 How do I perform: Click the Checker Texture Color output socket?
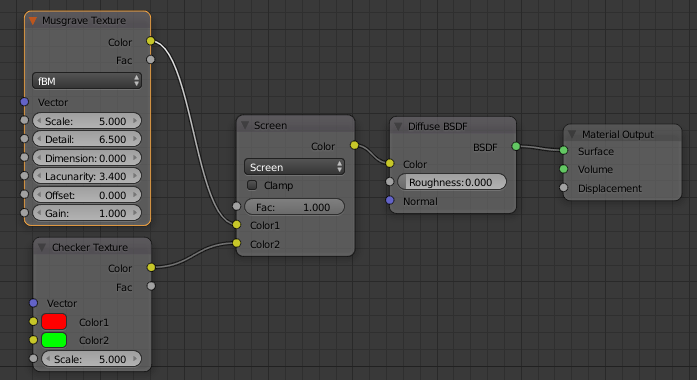tap(151, 267)
